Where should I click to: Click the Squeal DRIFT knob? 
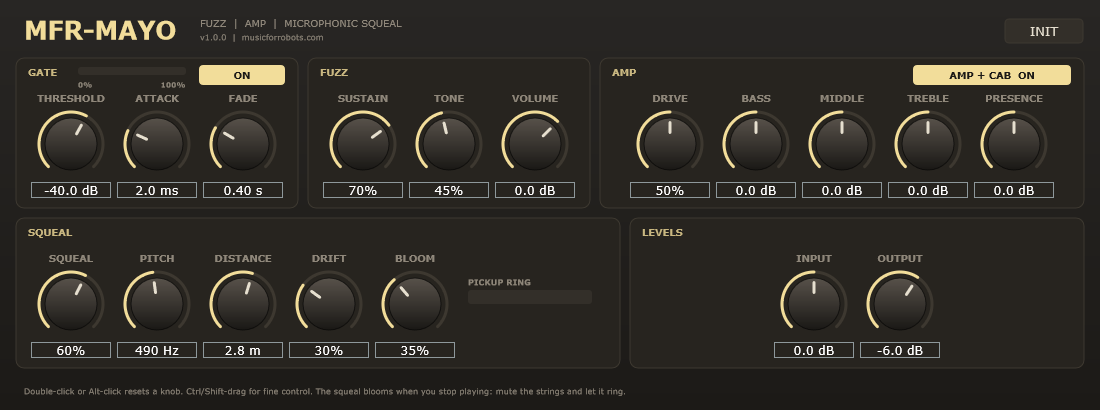tap(329, 303)
